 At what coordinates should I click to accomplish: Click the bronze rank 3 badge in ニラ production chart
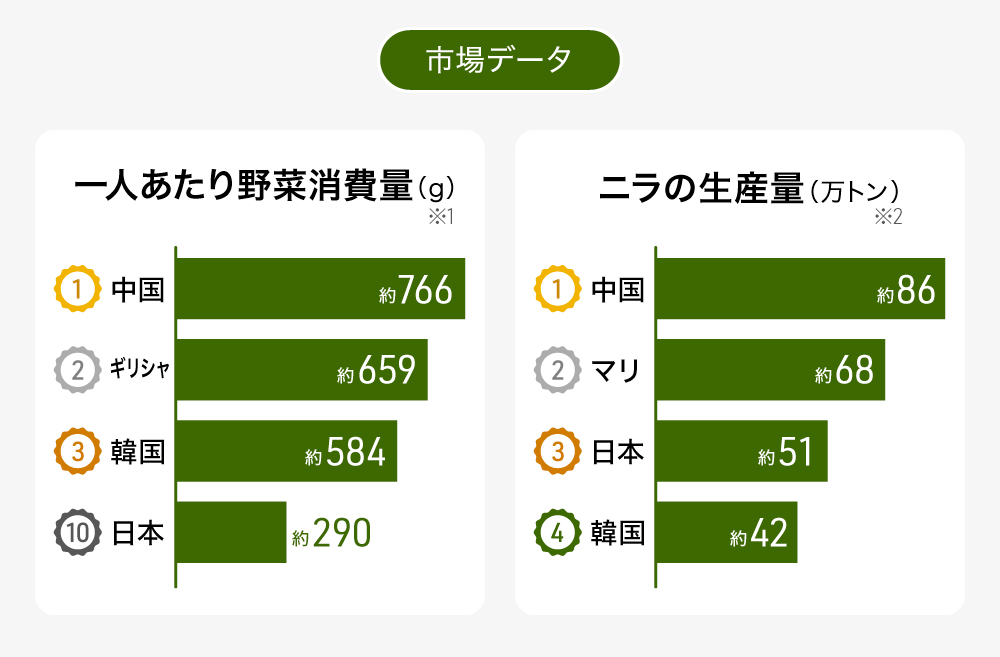(x=558, y=452)
